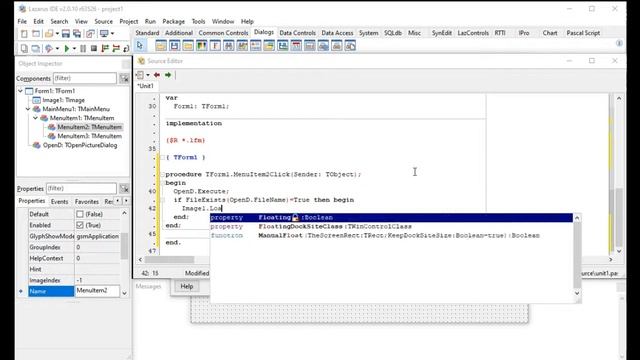Click the Build mode gear icon

pos(49,49)
